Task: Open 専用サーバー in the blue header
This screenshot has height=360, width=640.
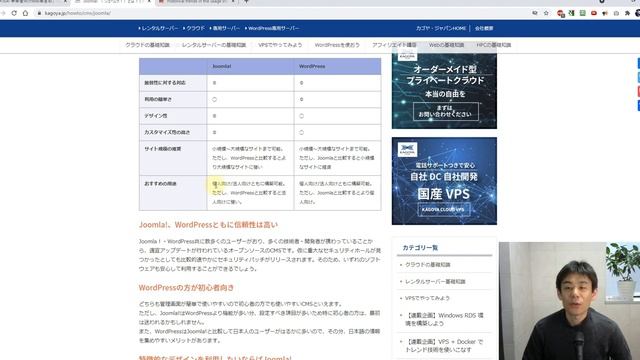Action: pyautogui.click(x=225, y=28)
